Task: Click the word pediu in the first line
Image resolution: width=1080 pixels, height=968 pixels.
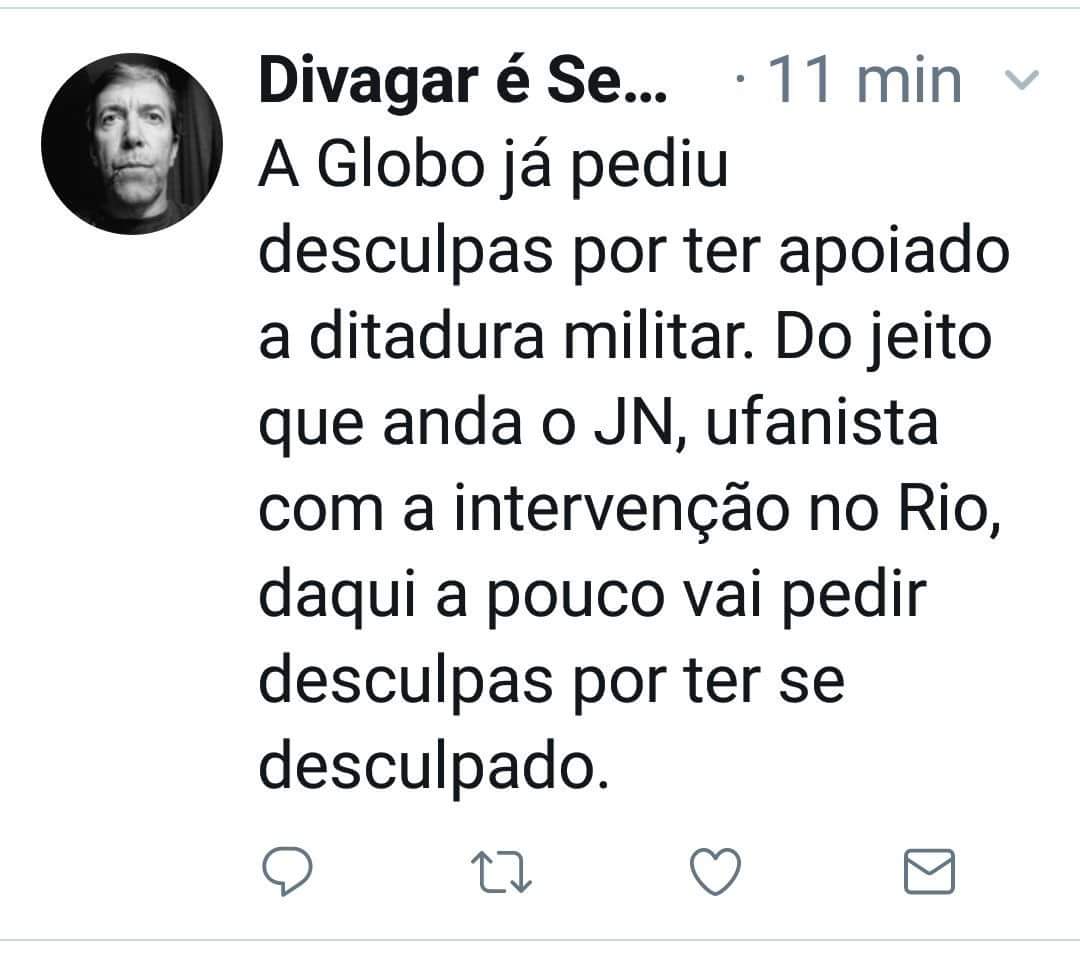Action: (x=650, y=166)
